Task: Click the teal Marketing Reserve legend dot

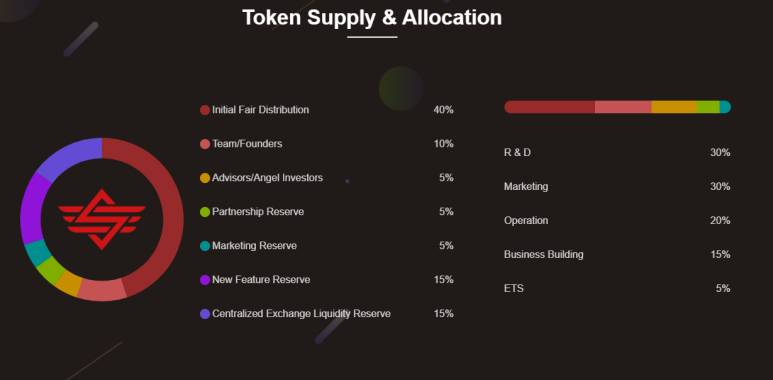Action: pos(205,245)
